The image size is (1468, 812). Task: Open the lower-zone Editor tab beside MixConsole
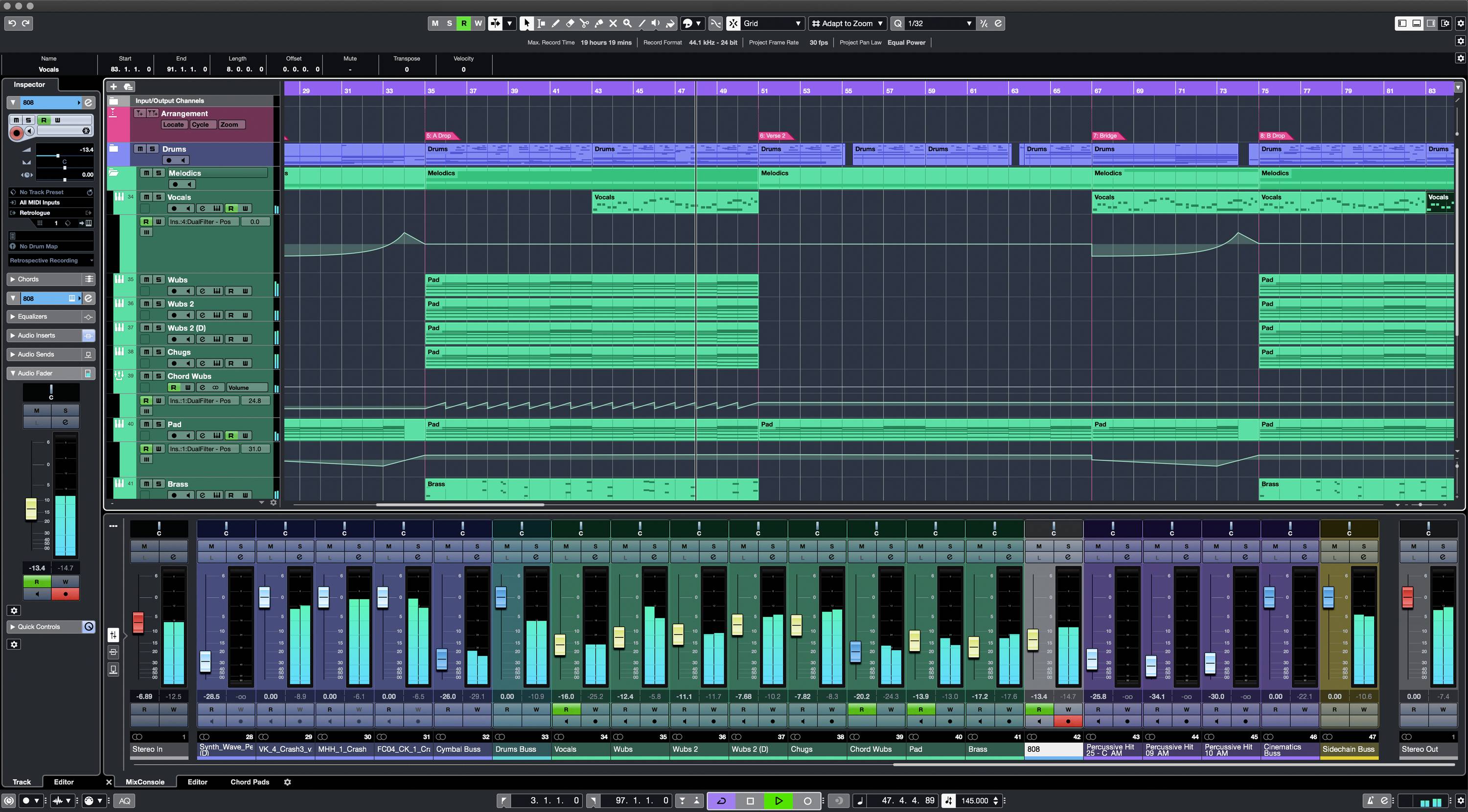[197, 782]
